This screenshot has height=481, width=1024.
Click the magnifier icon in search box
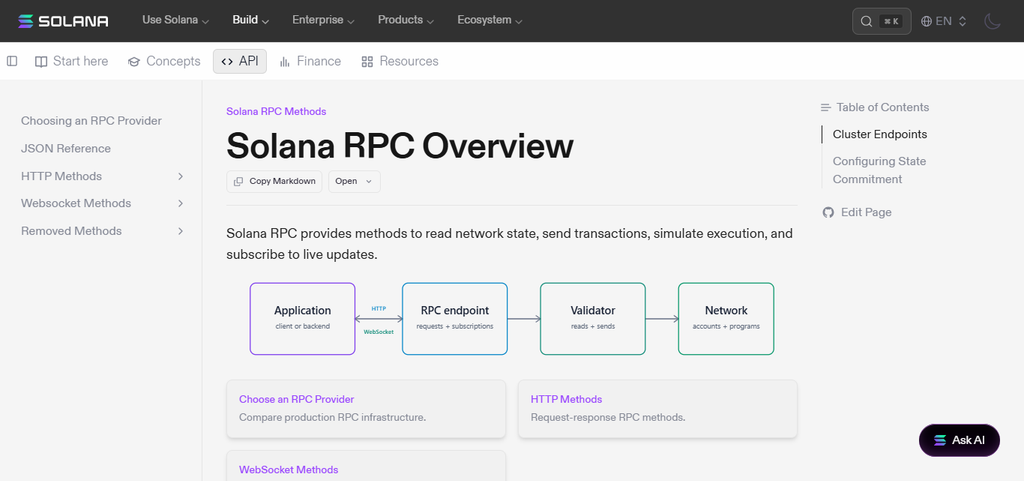coord(867,21)
